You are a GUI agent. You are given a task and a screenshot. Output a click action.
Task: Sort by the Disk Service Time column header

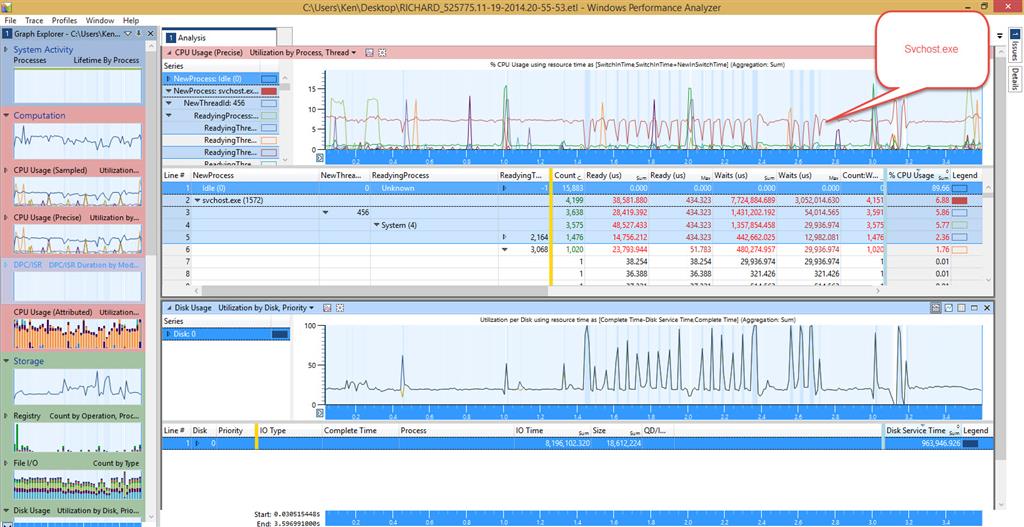click(923, 430)
